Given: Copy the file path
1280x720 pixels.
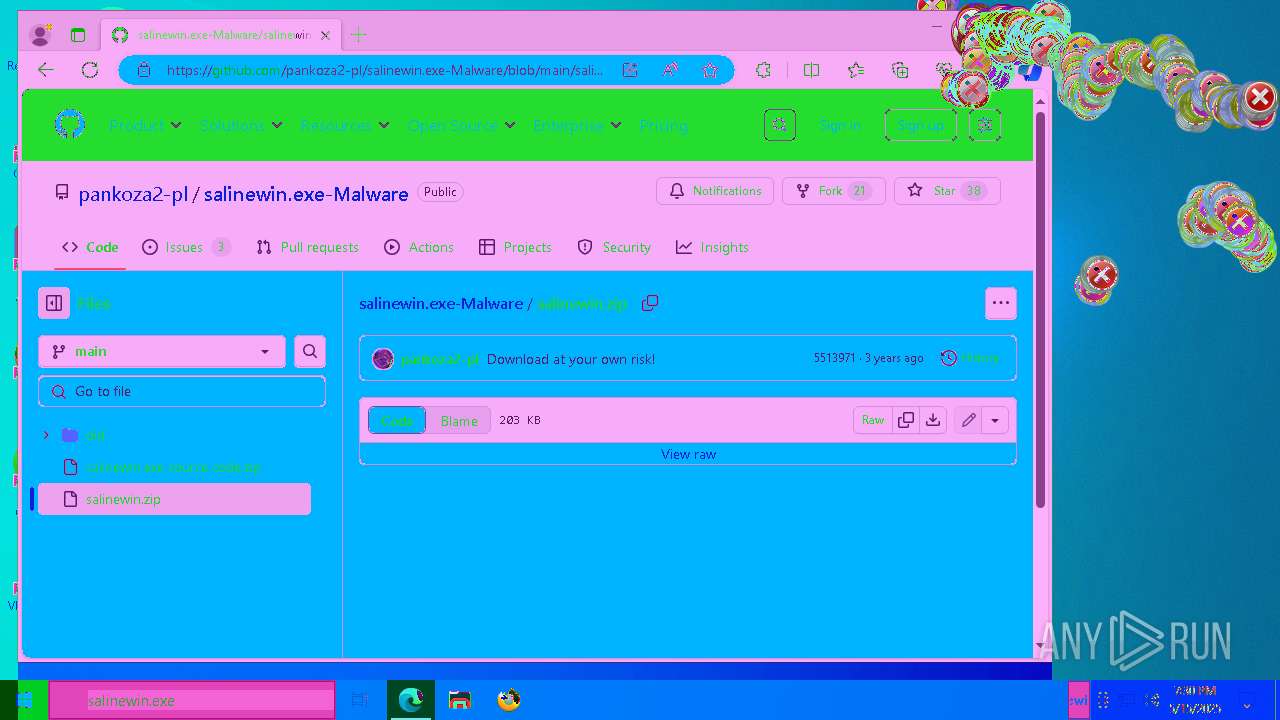Looking at the screenshot, I should point(650,303).
